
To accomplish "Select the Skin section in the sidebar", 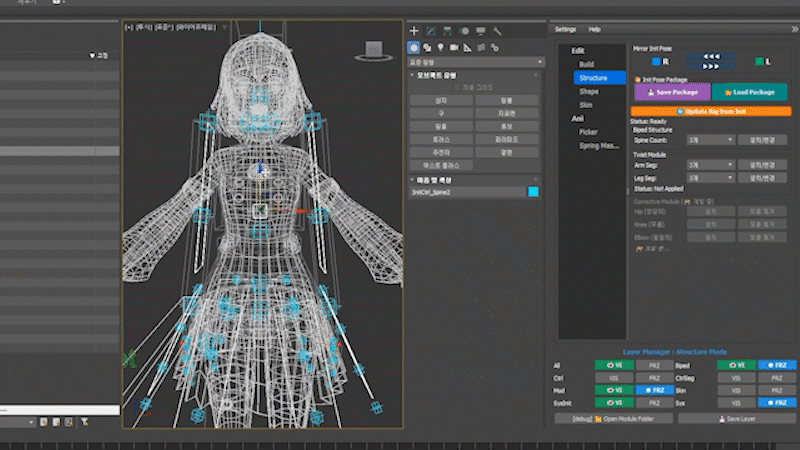I will [587, 104].
